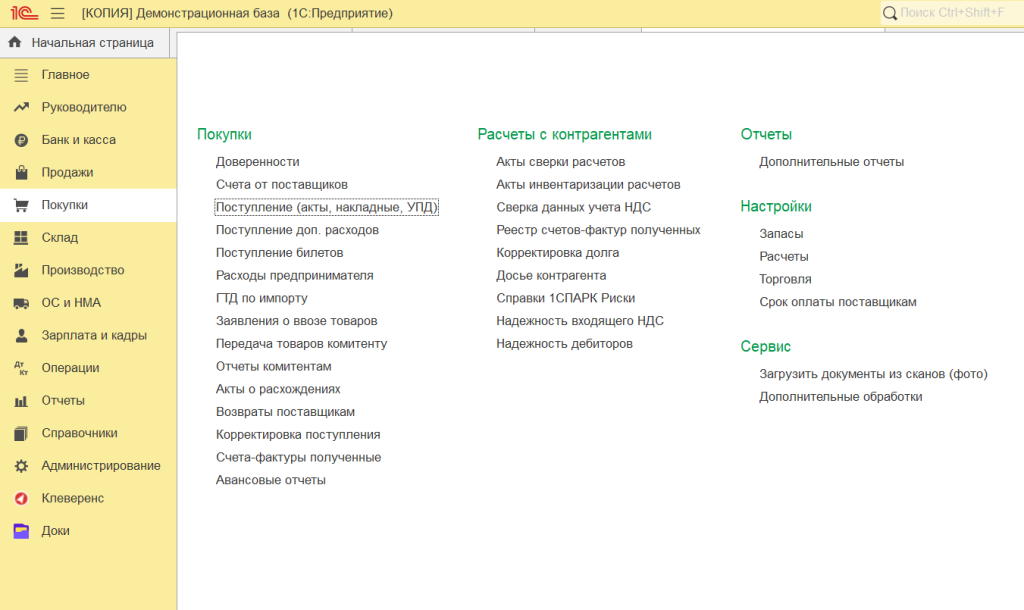1024x610 pixels.
Task: Open Справки 1СПАРК Риски
Action: pyautogui.click(x=566, y=298)
